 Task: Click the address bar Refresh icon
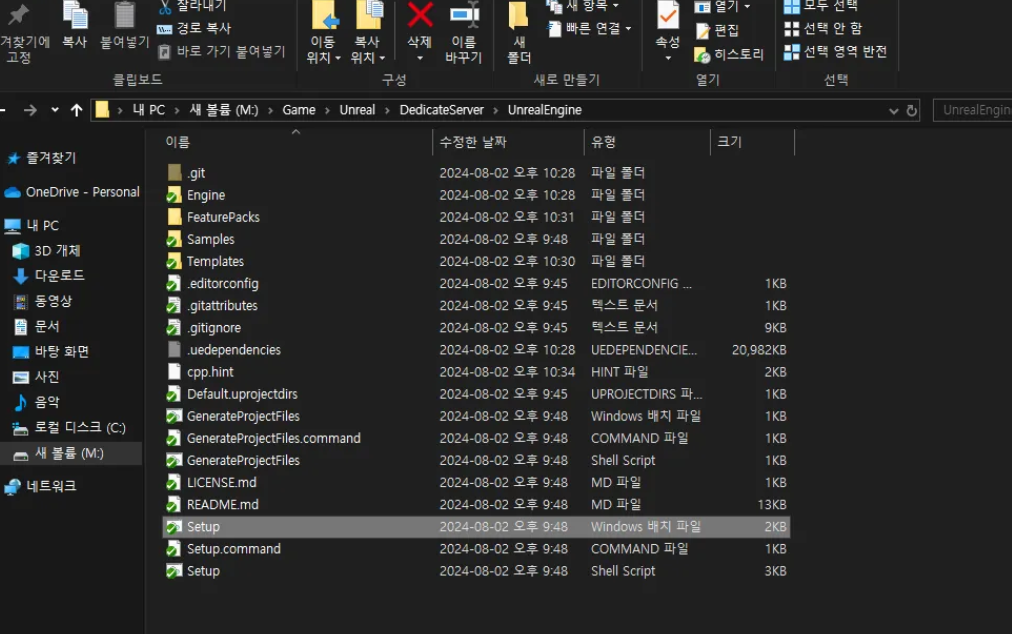911,110
